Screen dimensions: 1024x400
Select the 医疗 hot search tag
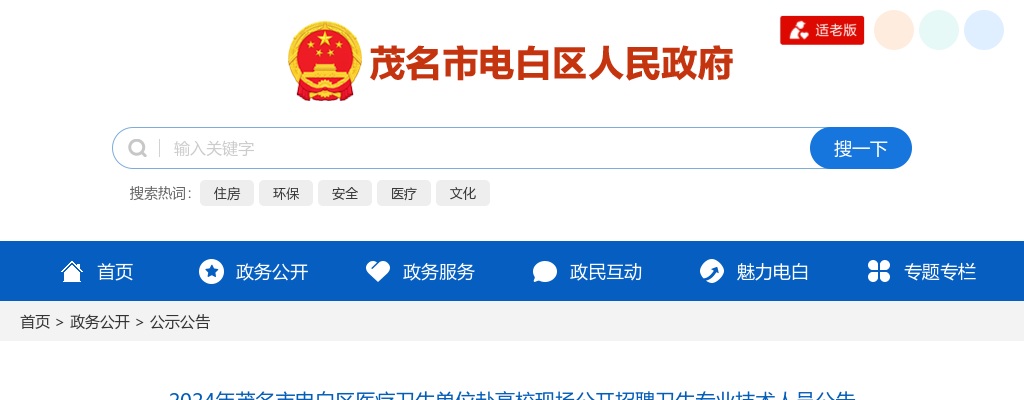(404, 193)
